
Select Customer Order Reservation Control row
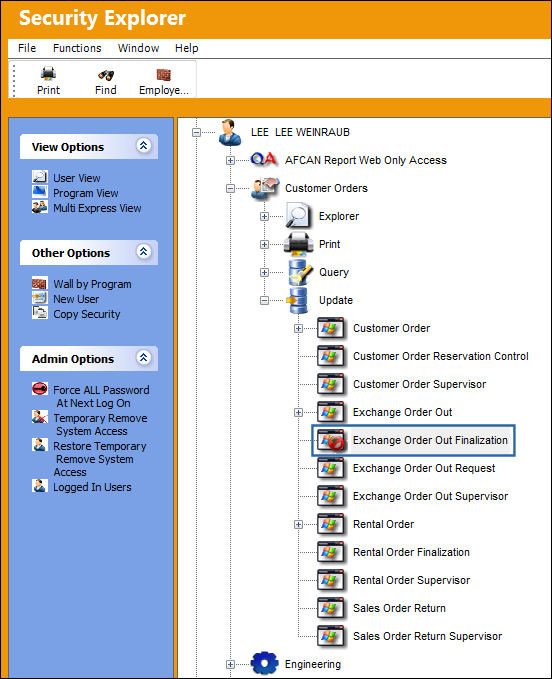[x=441, y=356]
